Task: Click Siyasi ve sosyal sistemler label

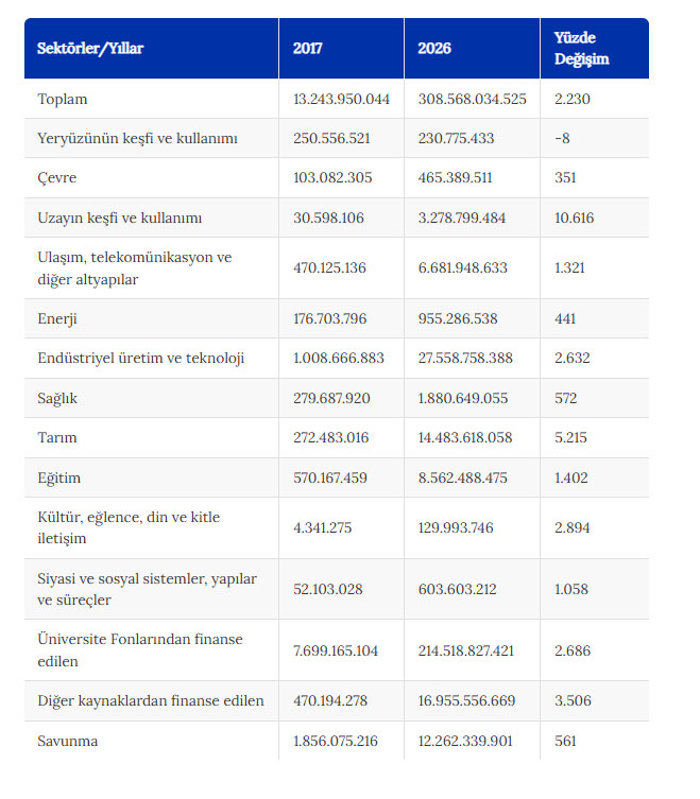Action: point(147,590)
